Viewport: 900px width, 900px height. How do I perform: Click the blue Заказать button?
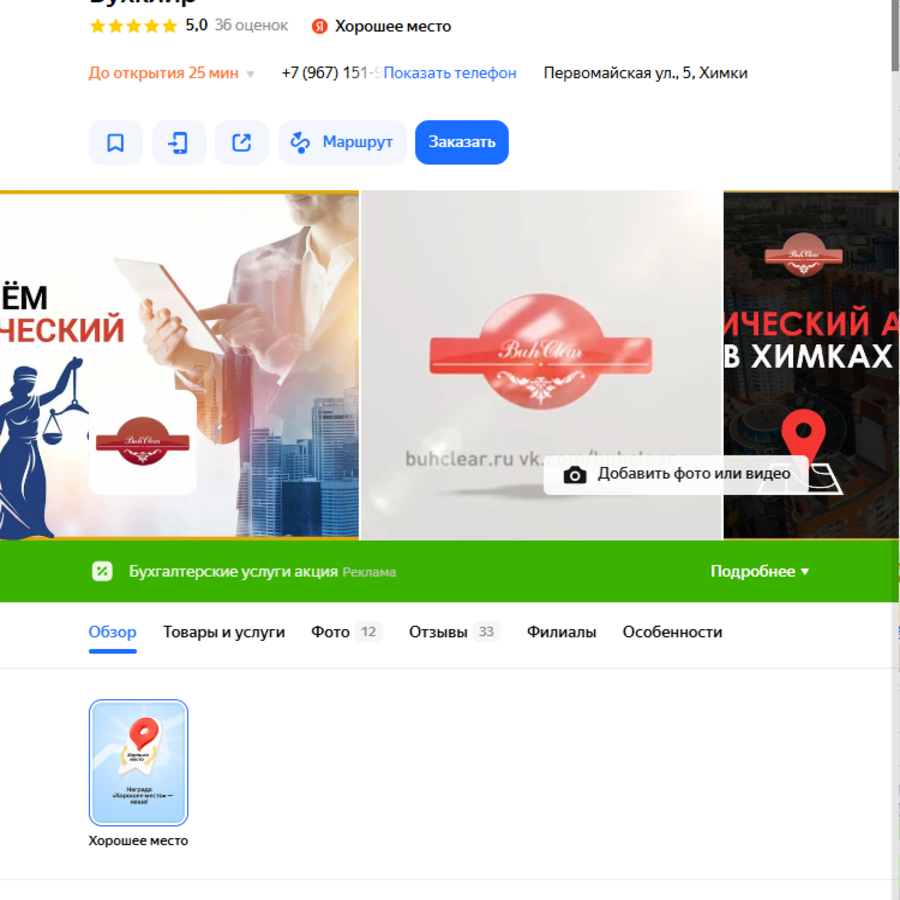pos(461,142)
